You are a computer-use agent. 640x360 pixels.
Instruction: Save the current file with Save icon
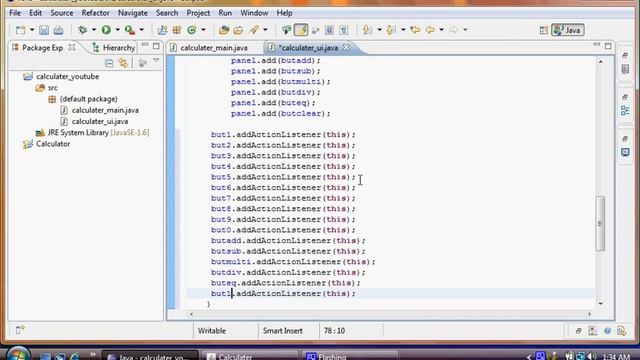click(x=44, y=30)
